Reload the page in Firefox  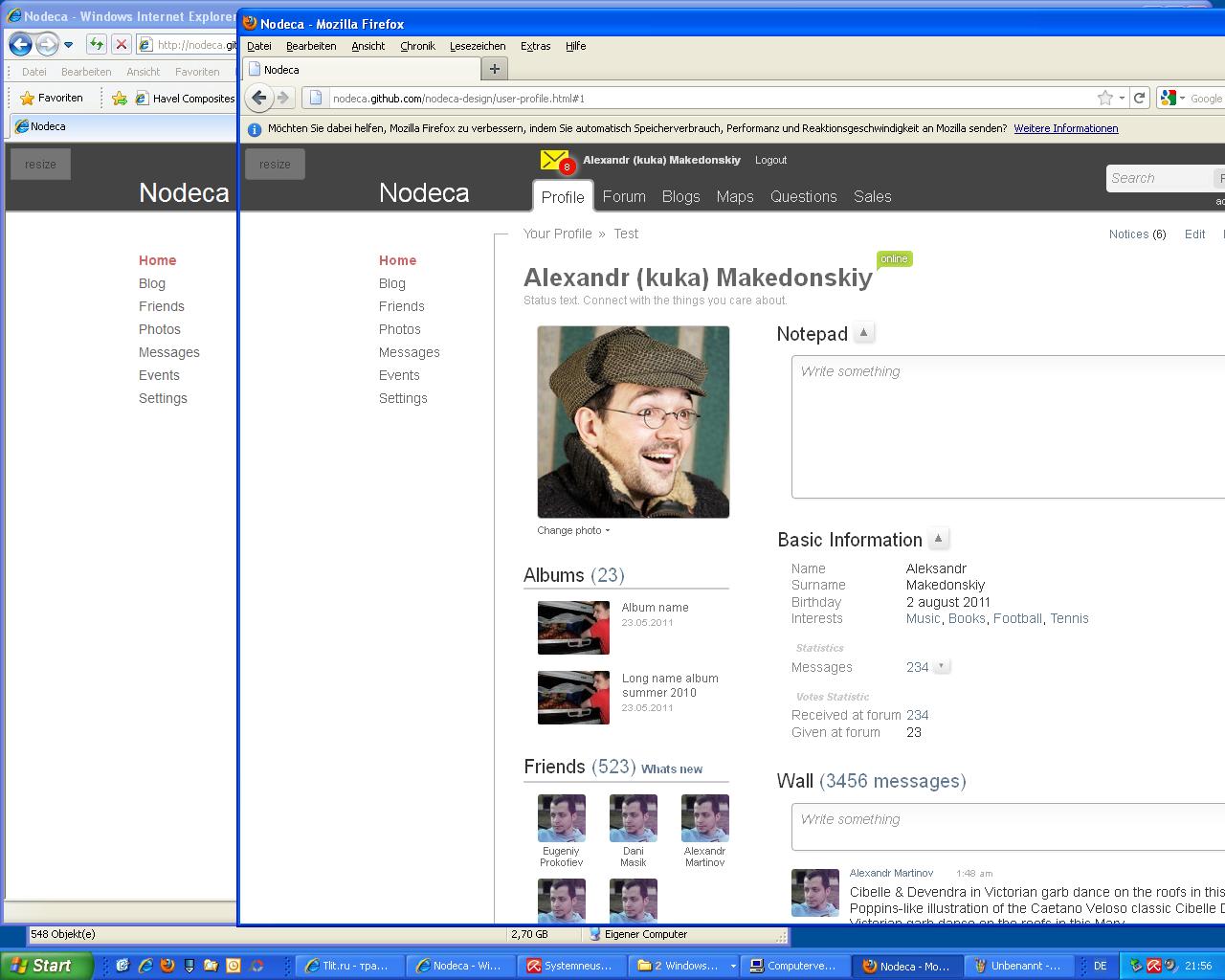(1139, 98)
